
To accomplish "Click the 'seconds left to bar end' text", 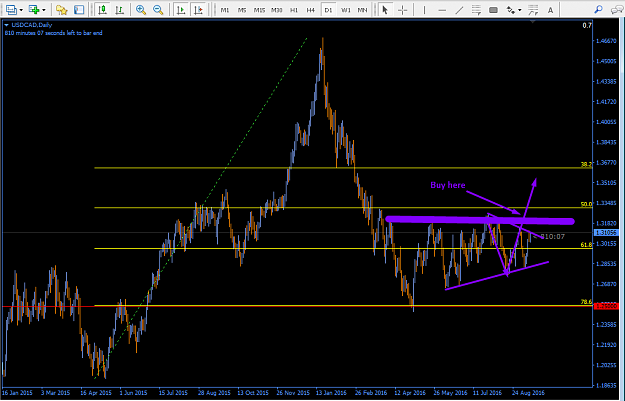I will click(73, 33).
